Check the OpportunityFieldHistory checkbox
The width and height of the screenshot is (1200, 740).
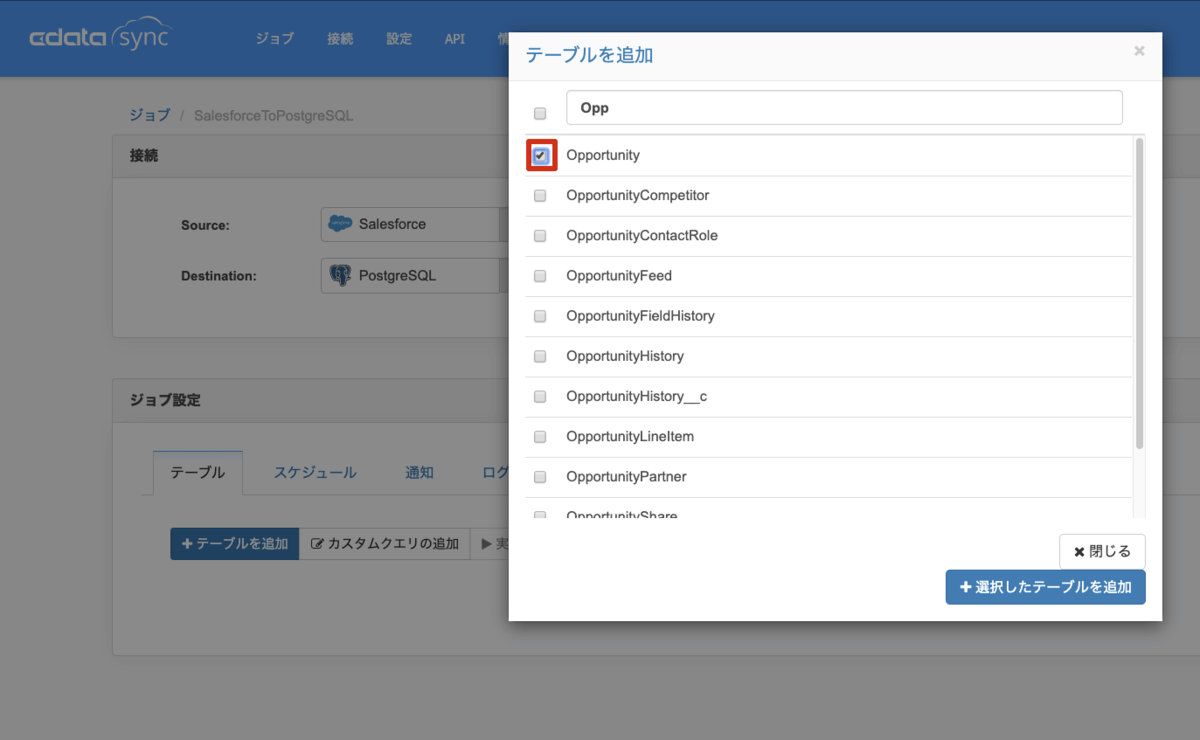[540, 316]
